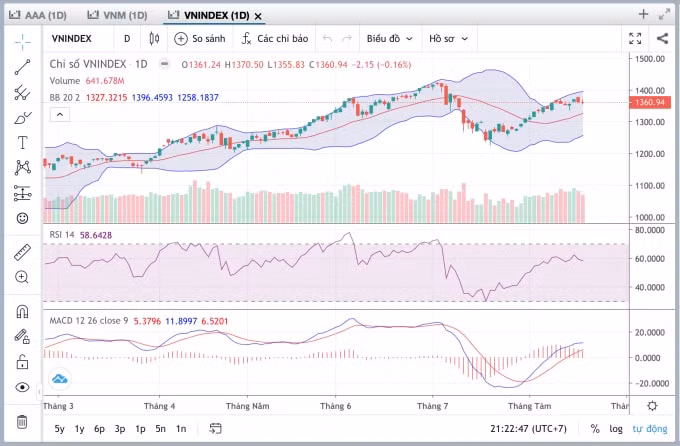Click the minus icon beside chart title
The height and width of the screenshot is (446, 680).
click(164, 64)
